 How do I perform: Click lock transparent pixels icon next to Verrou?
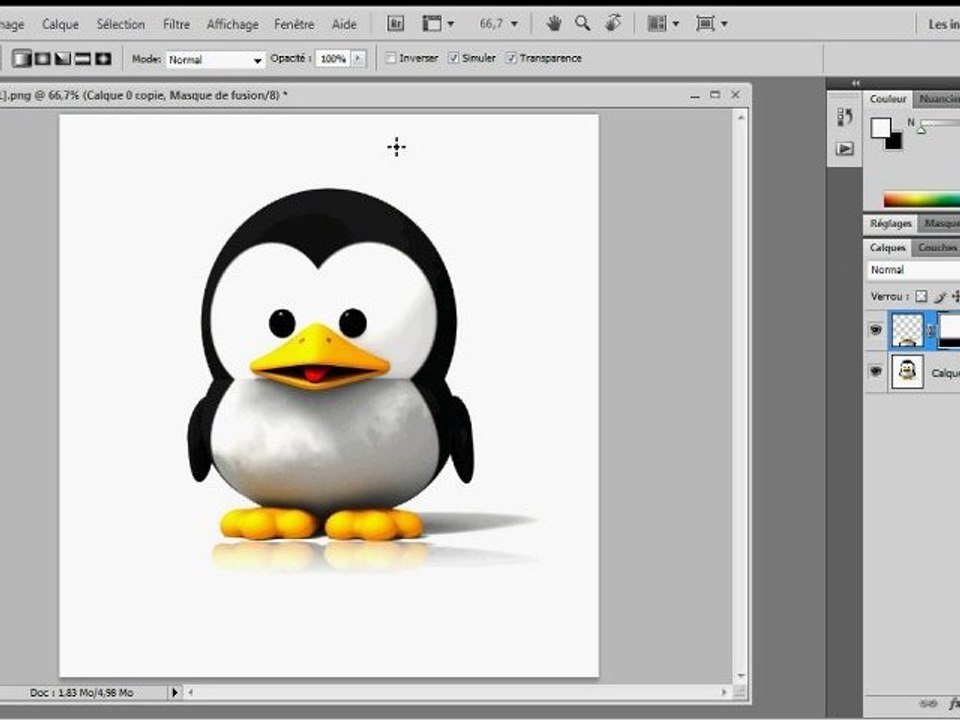tap(921, 296)
